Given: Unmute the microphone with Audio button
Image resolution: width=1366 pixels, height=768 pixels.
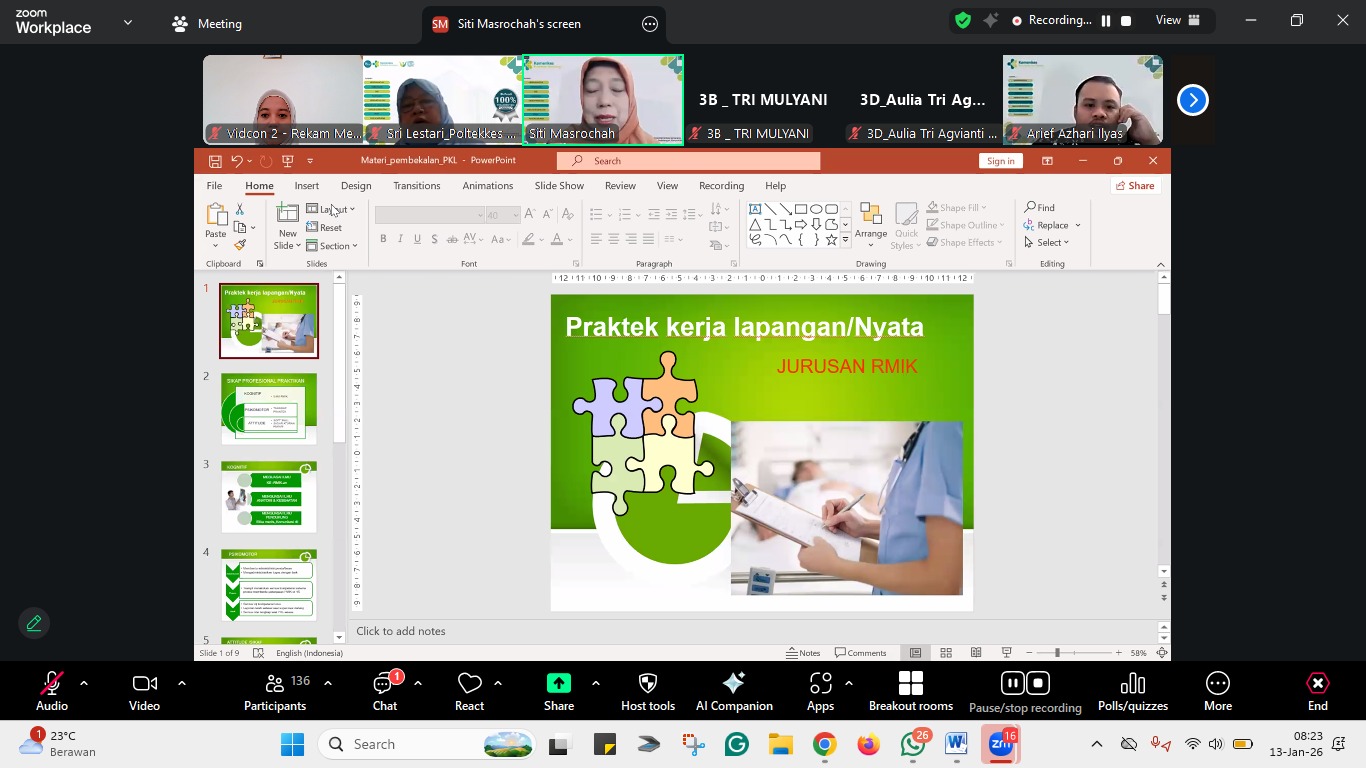Looking at the screenshot, I should point(52,692).
